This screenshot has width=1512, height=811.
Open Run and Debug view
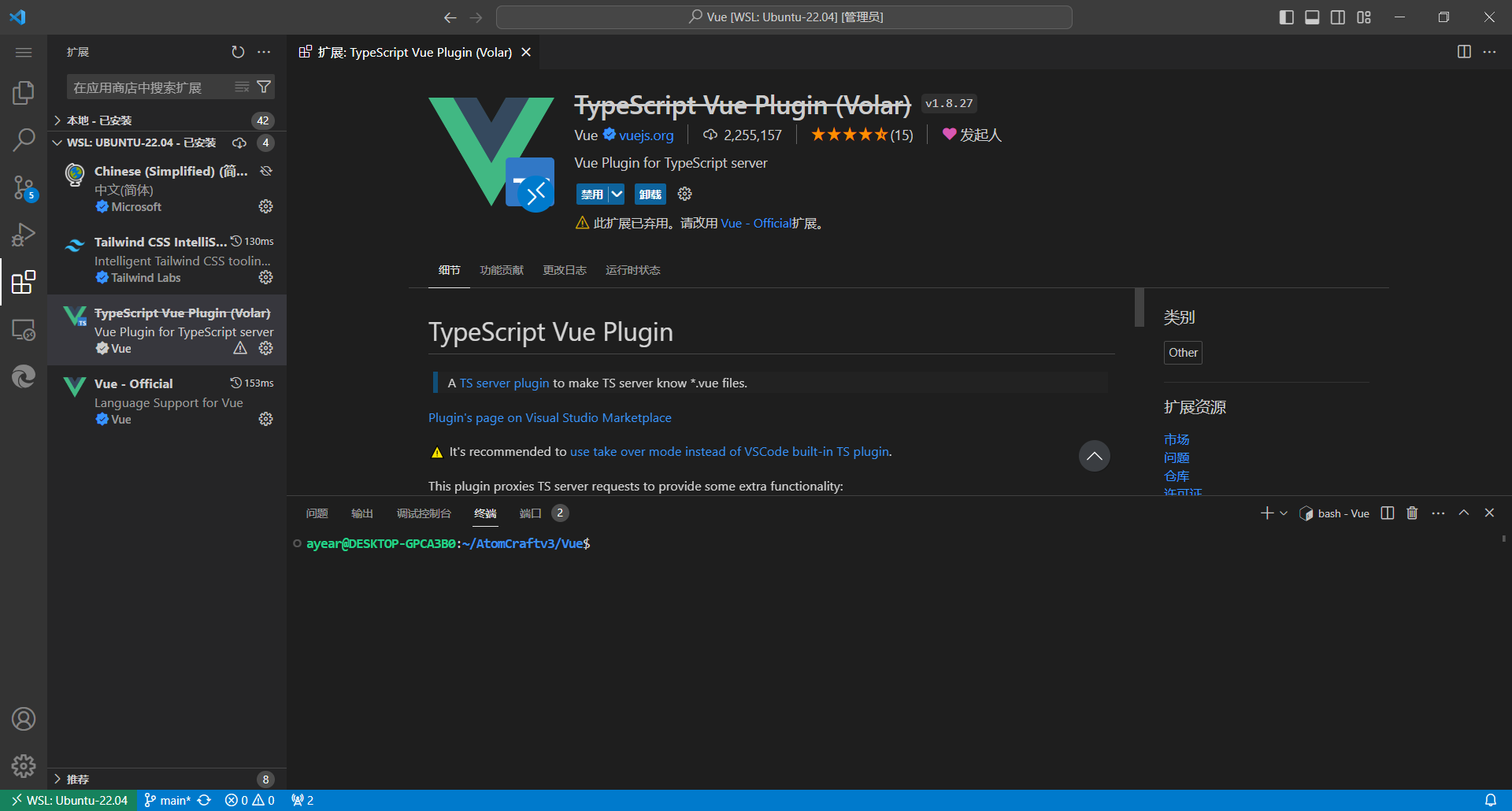(24, 235)
